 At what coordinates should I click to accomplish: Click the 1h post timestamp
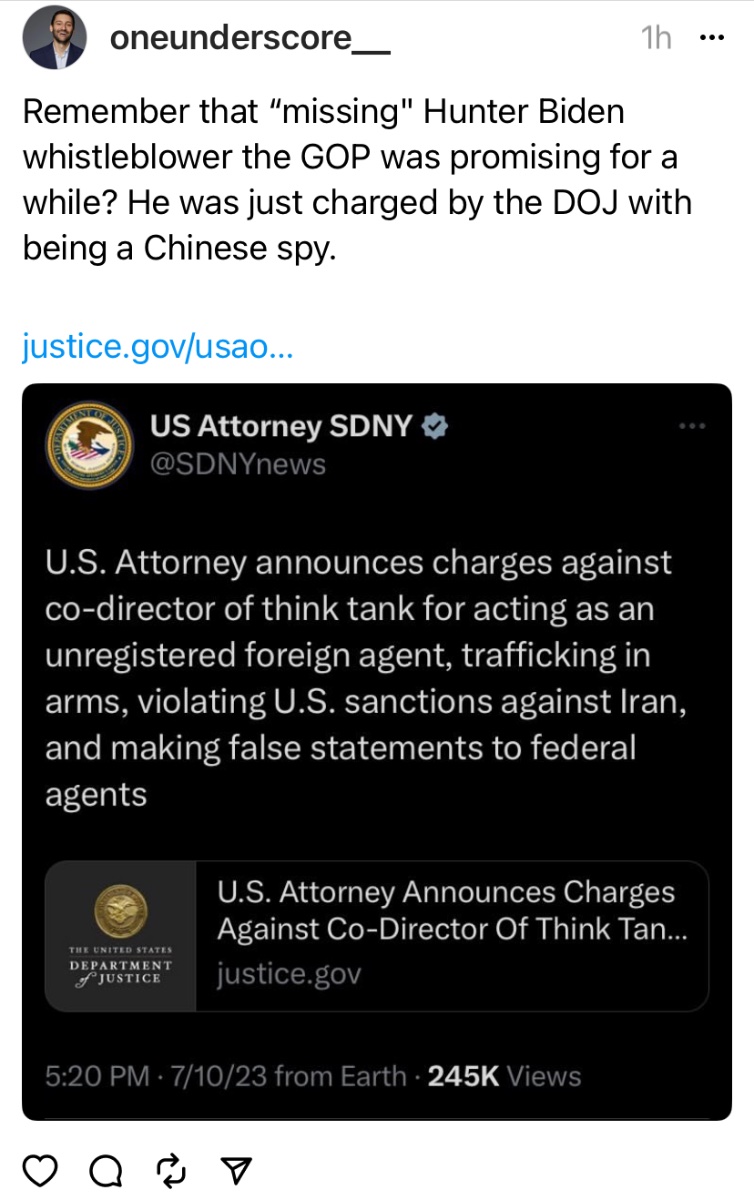(655, 39)
